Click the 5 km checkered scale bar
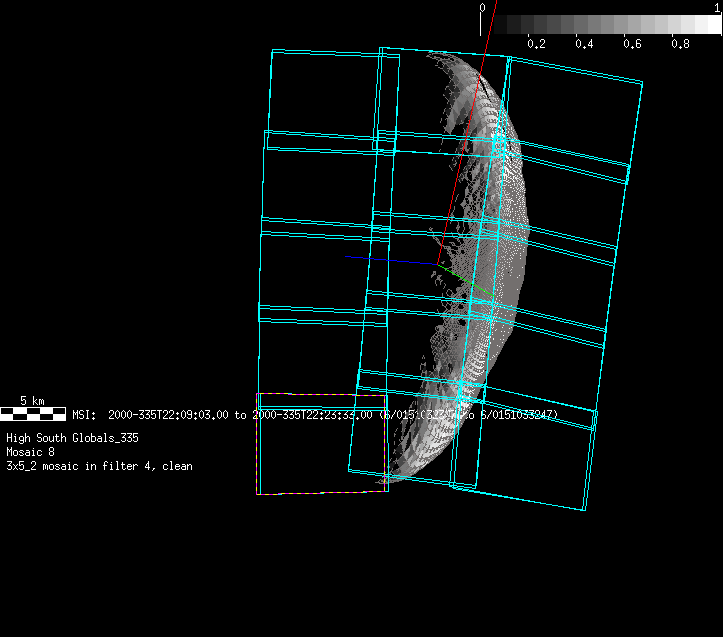The image size is (723, 637). point(33,413)
